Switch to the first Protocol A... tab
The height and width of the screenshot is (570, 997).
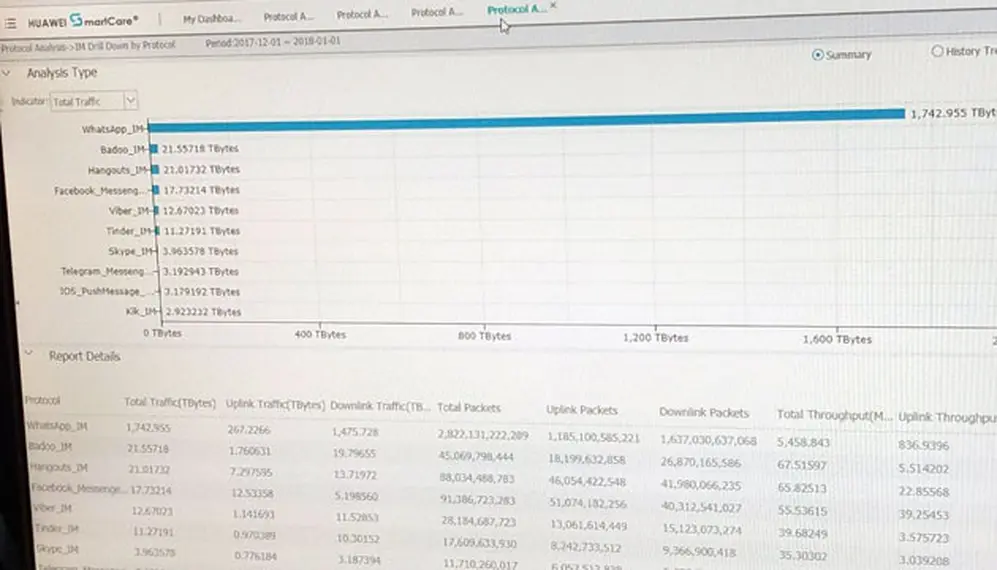(x=289, y=17)
